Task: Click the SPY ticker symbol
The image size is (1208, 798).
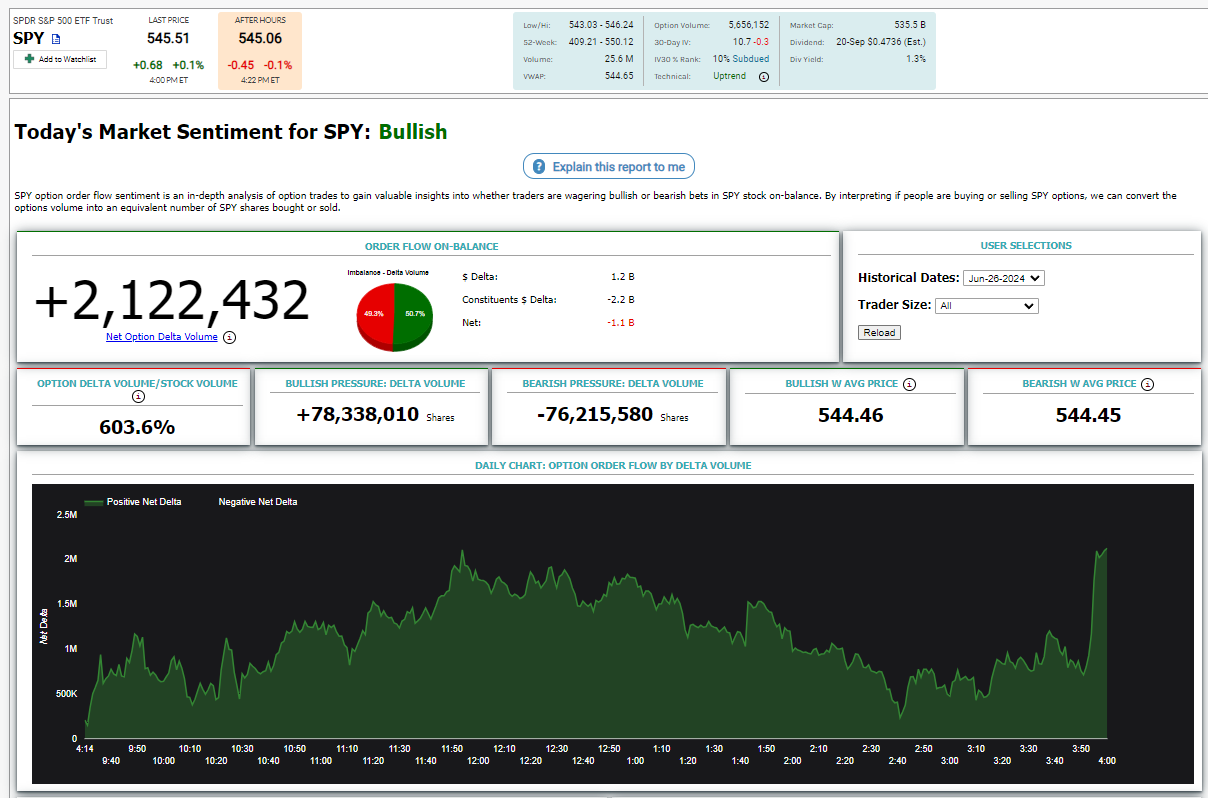Action: tap(29, 38)
